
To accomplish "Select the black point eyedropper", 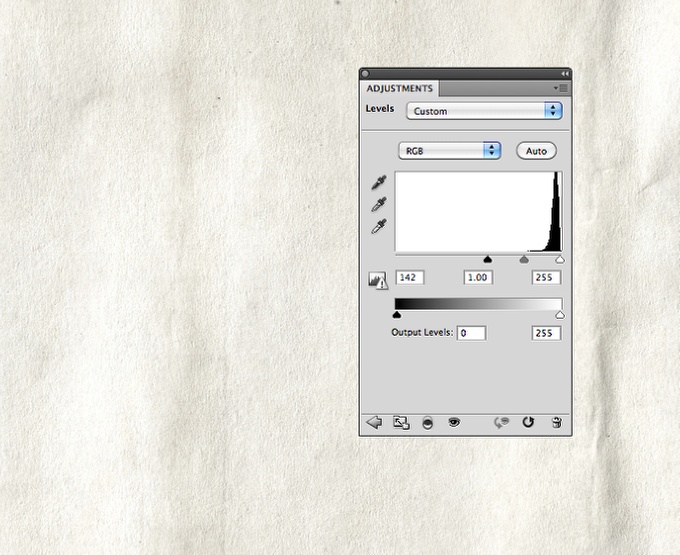I will [x=378, y=183].
